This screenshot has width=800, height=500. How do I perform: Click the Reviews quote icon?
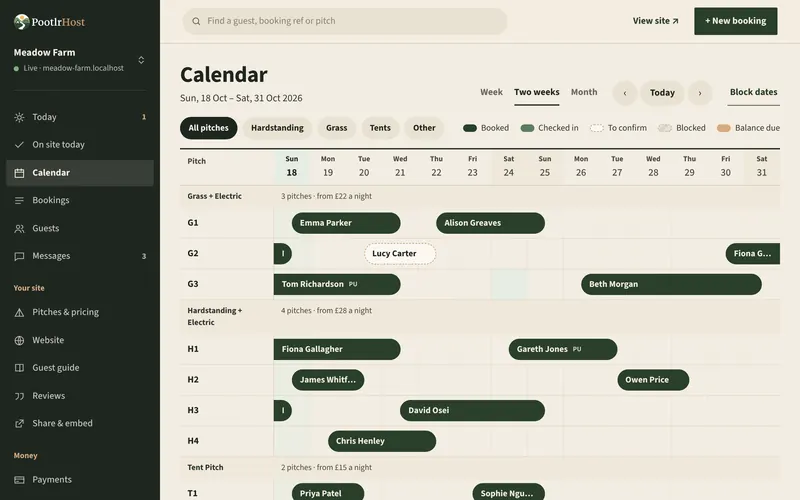point(19,396)
